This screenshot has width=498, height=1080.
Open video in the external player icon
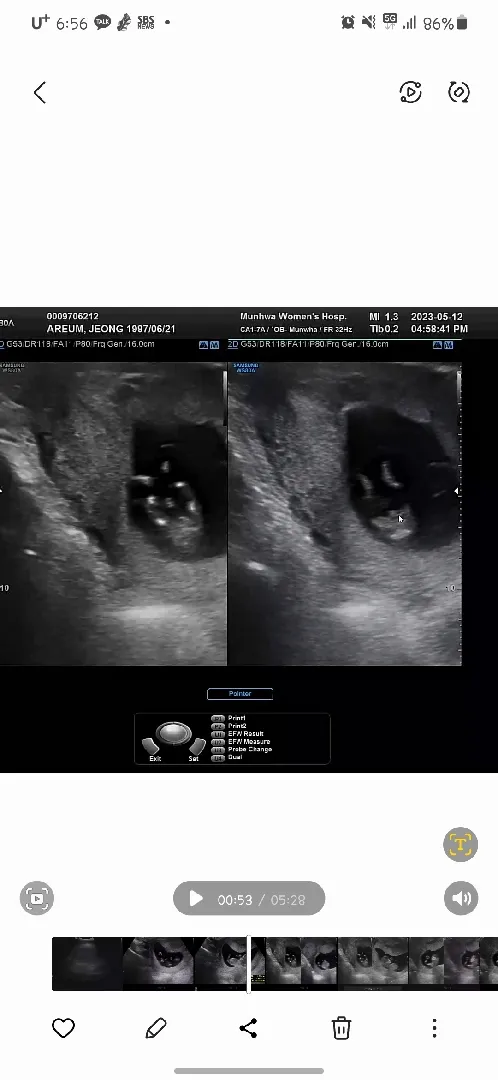[411, 92]
